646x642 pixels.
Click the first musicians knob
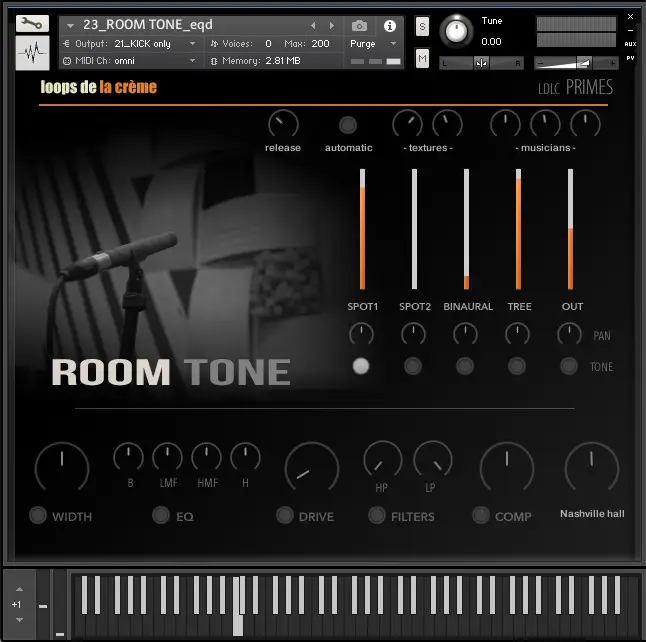(506, 124)
